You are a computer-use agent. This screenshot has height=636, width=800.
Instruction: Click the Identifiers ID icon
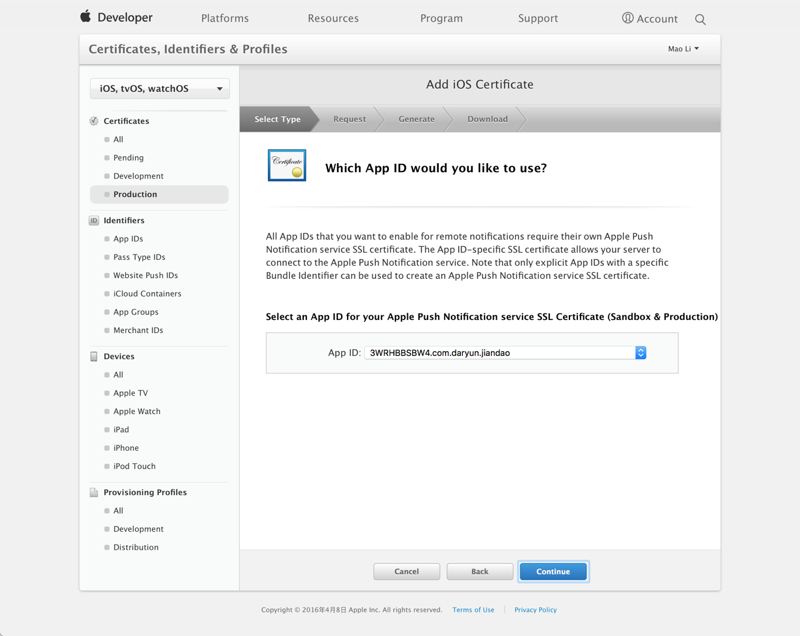click(x=94, y=220)
